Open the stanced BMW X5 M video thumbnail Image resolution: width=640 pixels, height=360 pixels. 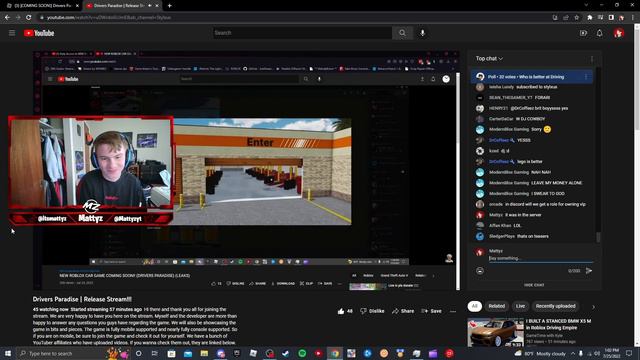point(496,333)
